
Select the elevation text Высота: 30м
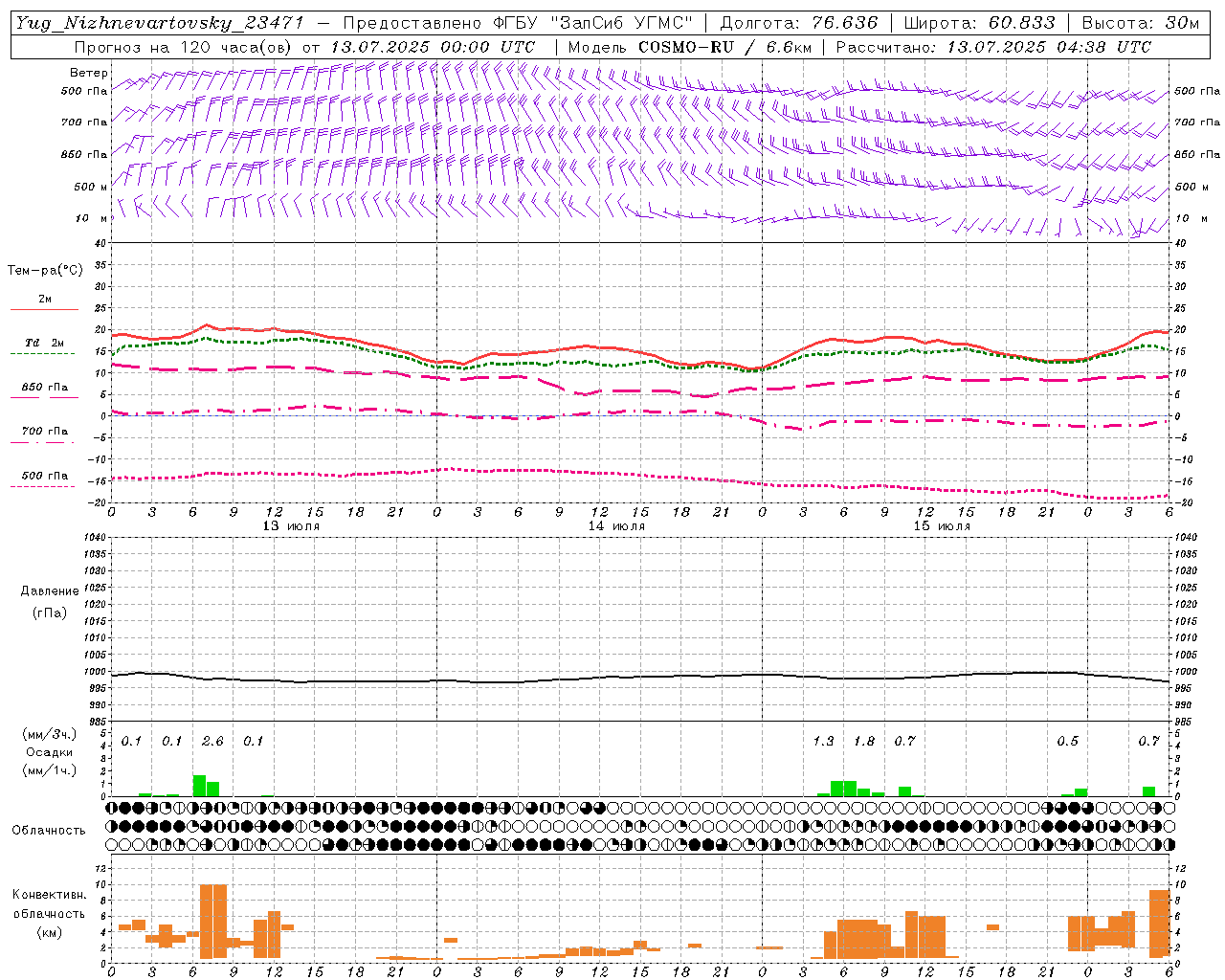[1140, 23]
